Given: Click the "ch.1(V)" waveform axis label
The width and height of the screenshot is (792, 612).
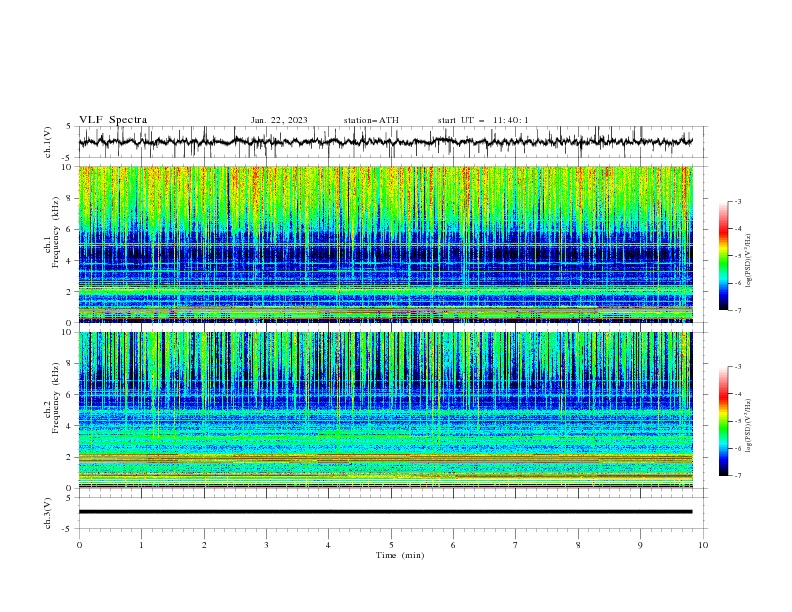Looking at the screenshot, I should (48, 142).
